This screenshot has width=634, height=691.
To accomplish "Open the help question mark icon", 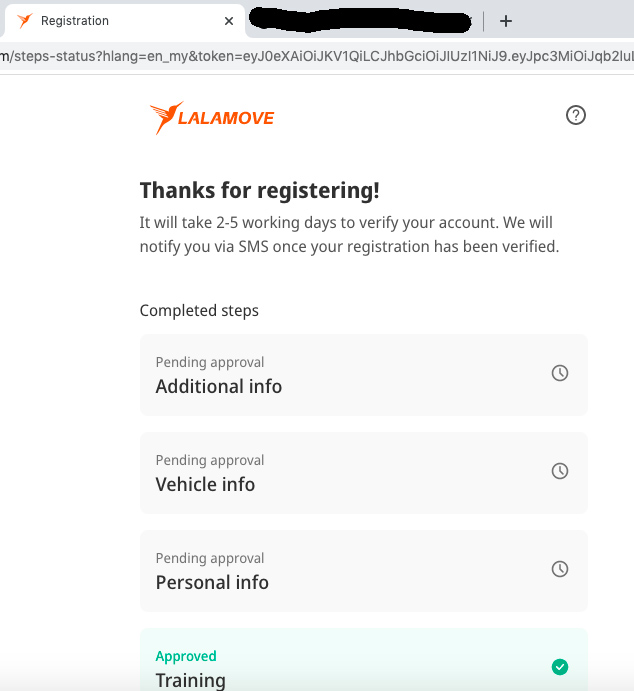I will coord(575,115).
